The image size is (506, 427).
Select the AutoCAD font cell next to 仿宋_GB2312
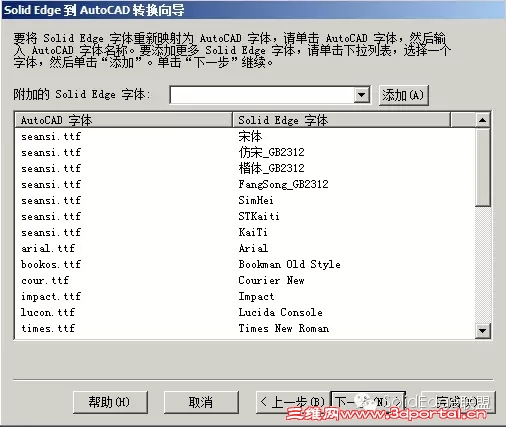(x=51, y=152)
